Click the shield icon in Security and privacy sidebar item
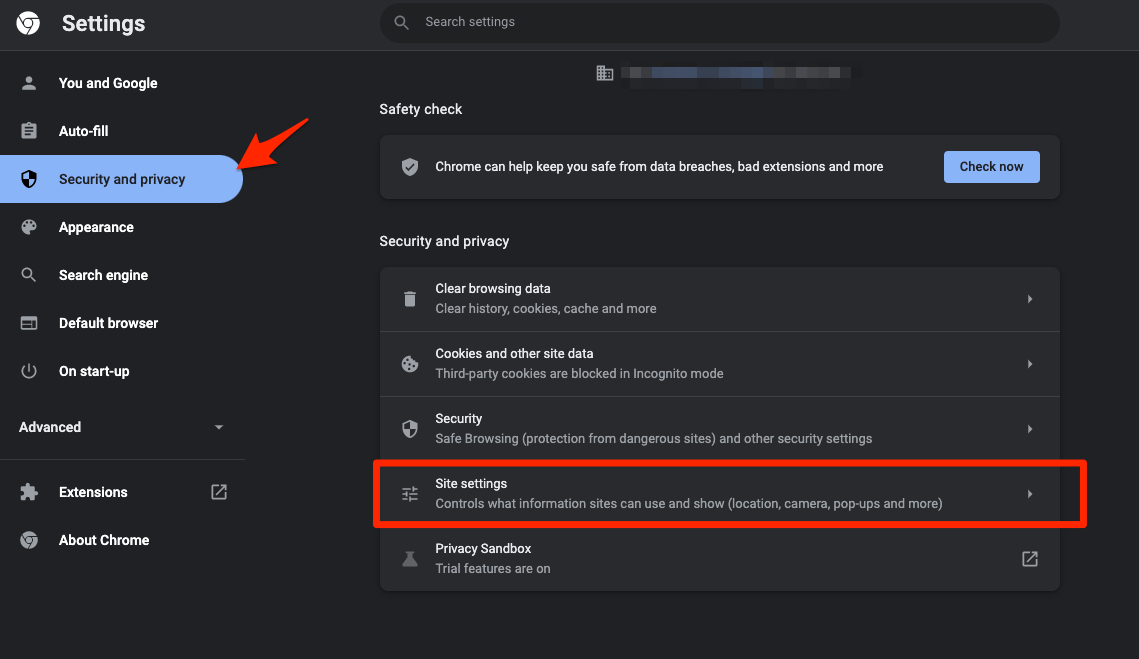Viewport: 1139px width, 659px height. (29, 179)
